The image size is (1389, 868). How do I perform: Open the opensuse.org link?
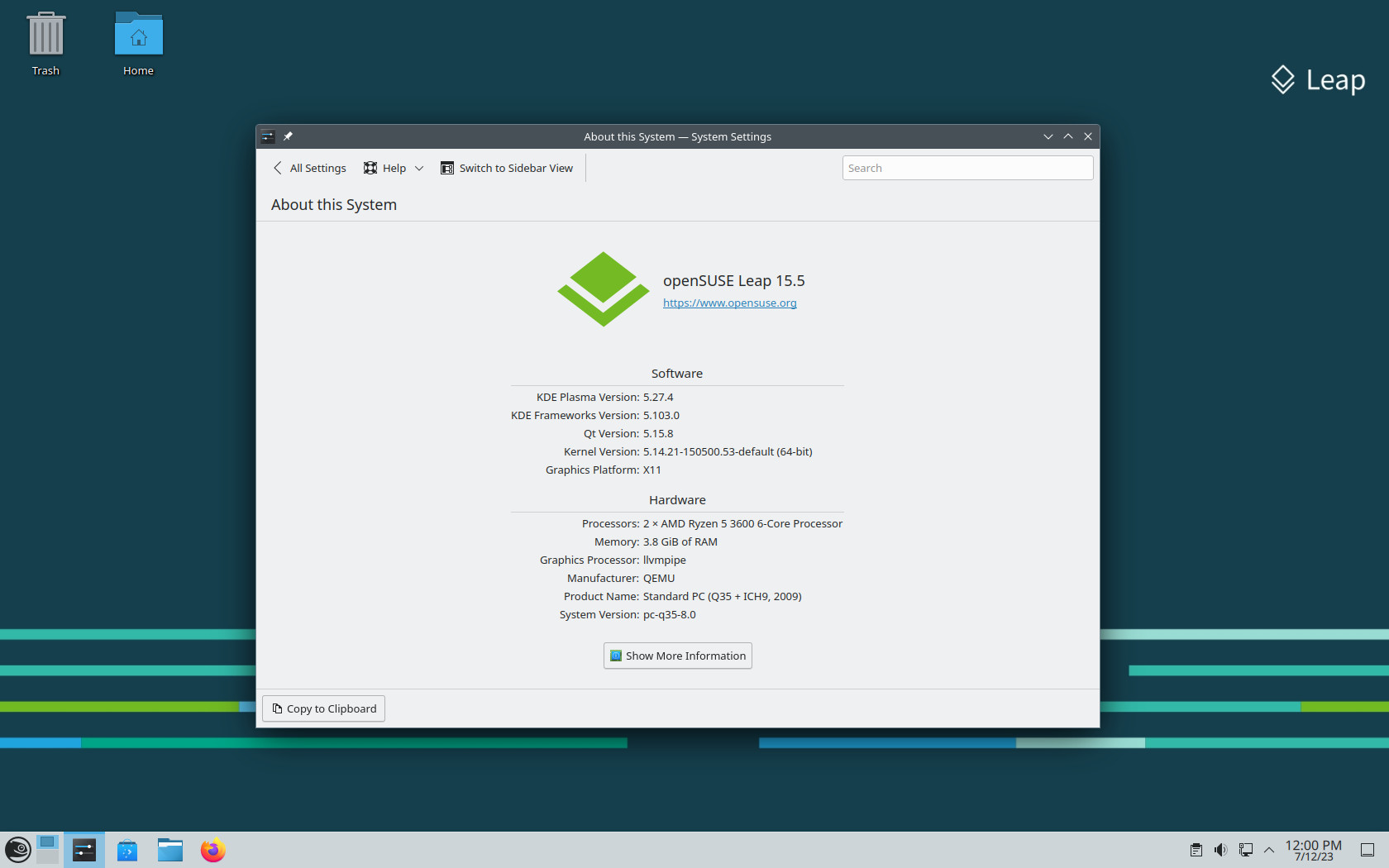point(730,303)
